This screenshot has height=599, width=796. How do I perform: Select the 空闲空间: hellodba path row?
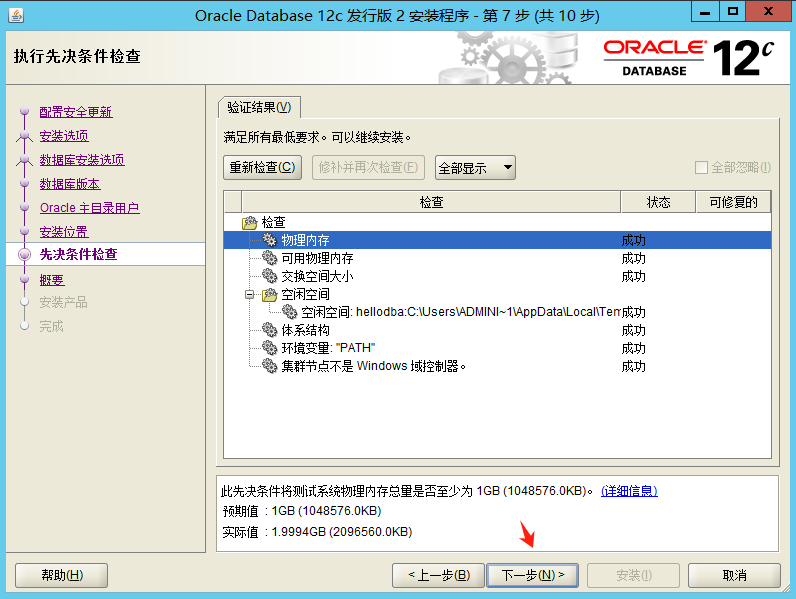(498, 312)
